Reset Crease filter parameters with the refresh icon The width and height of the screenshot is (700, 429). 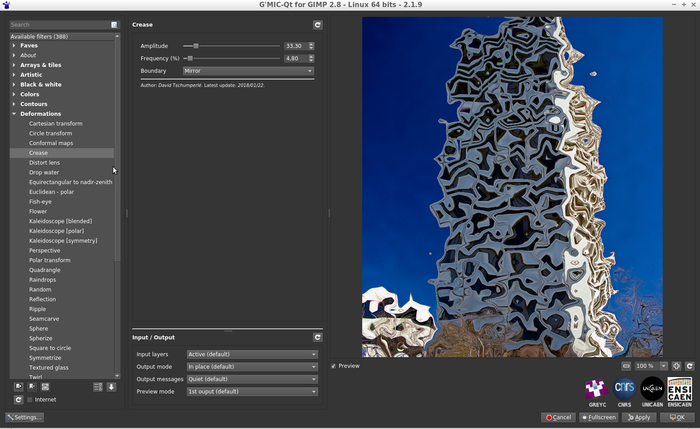click(x=318, y=24)
